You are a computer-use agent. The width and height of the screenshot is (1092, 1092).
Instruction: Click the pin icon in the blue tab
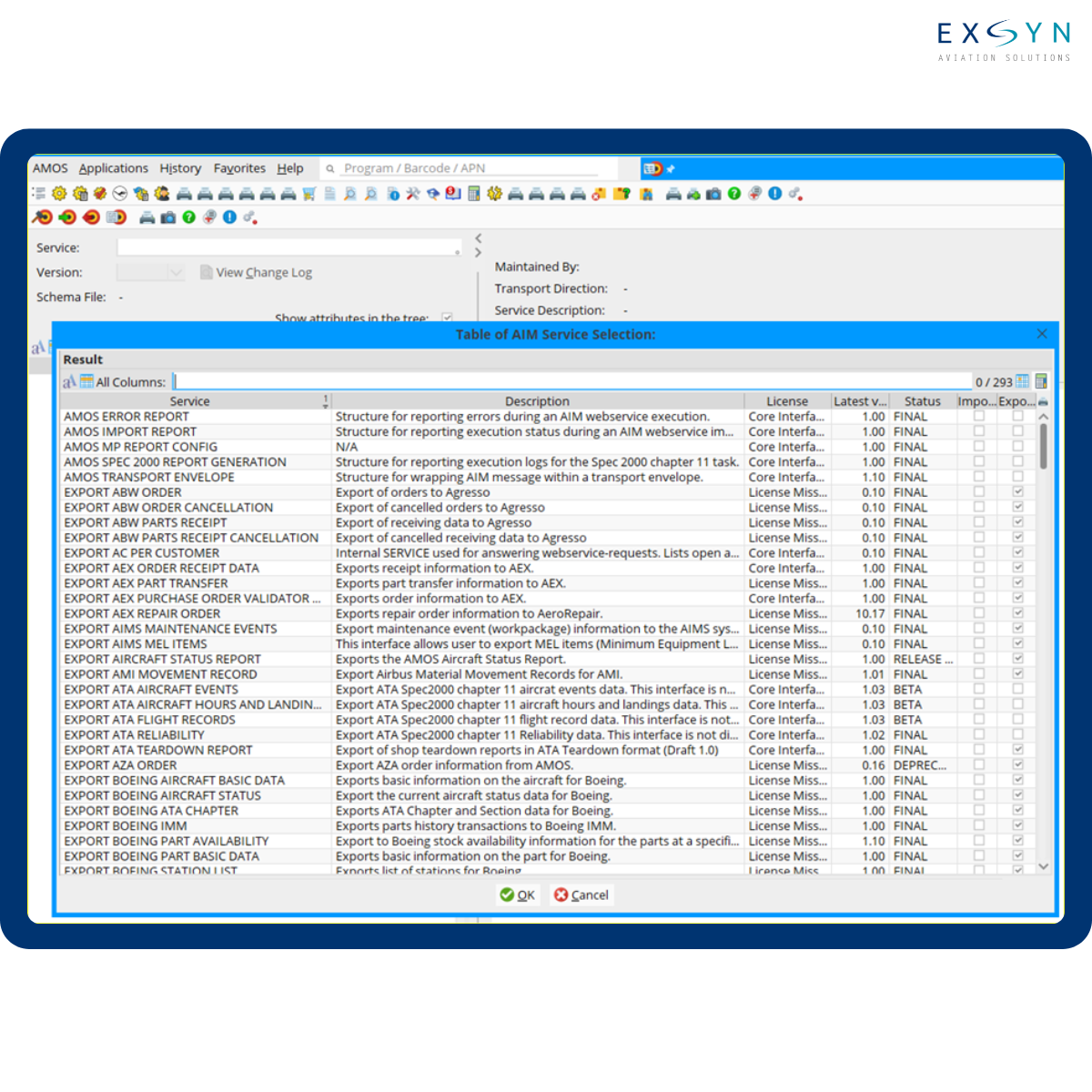click(671, 169)
